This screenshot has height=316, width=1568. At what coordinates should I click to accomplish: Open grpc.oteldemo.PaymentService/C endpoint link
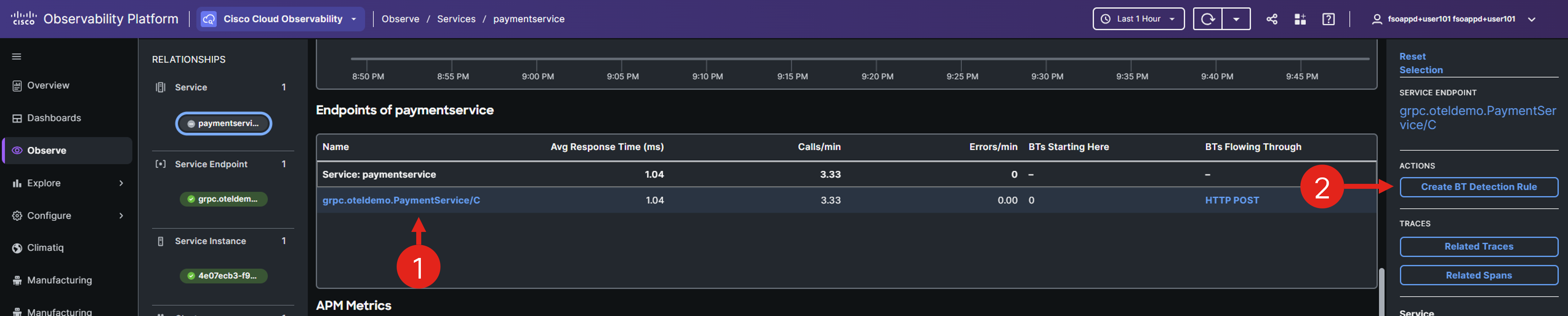pos(401,200)
